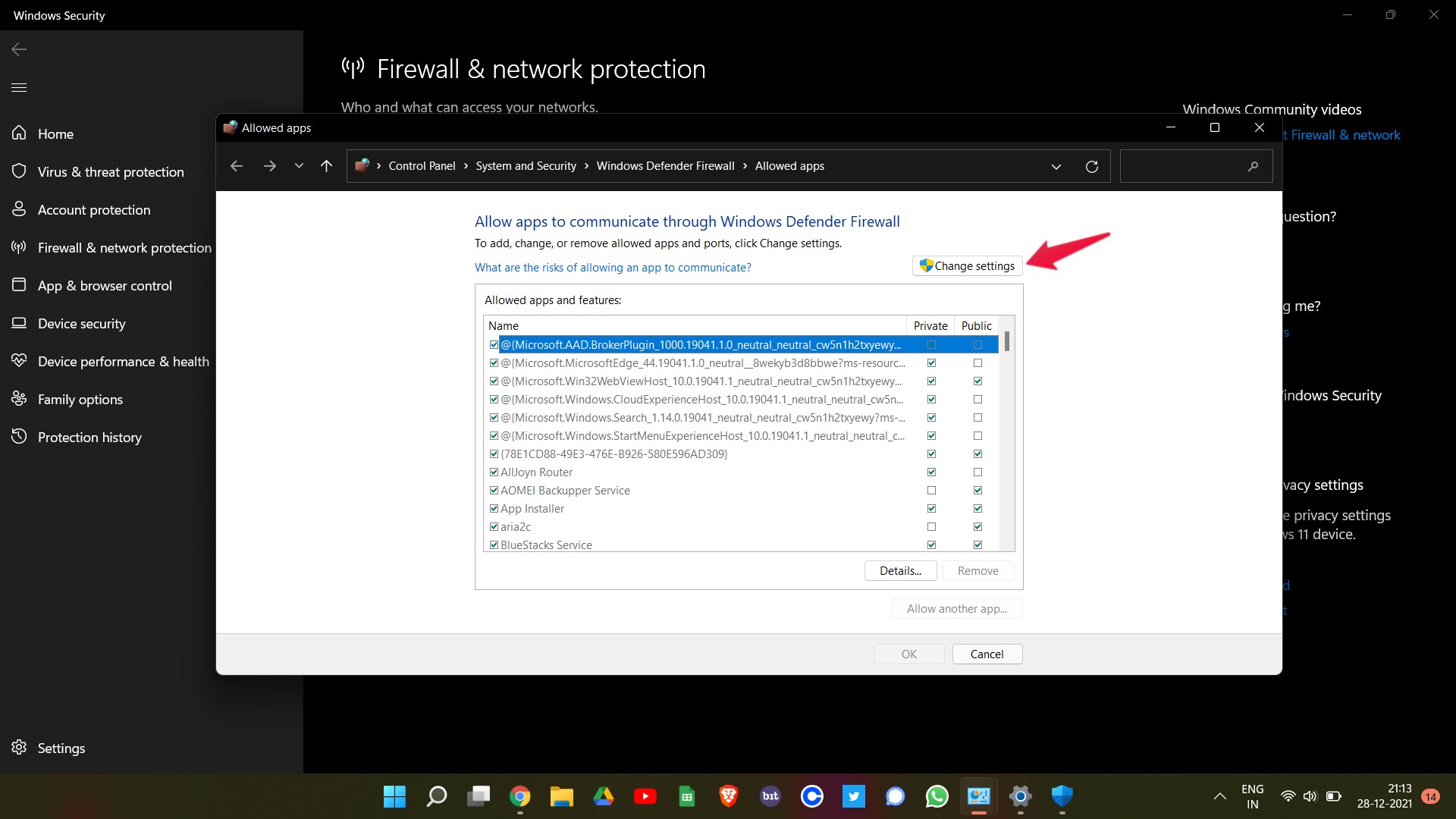Click the navigation back arrow
The height and width of the screenshot is (819, 1456).
237,166
